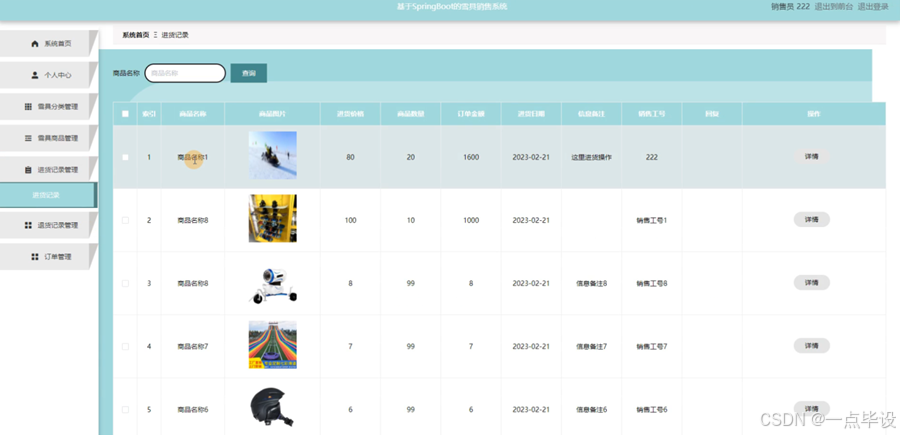
Task: Focus the 商品名称 search input field
Action: [185, 73]
